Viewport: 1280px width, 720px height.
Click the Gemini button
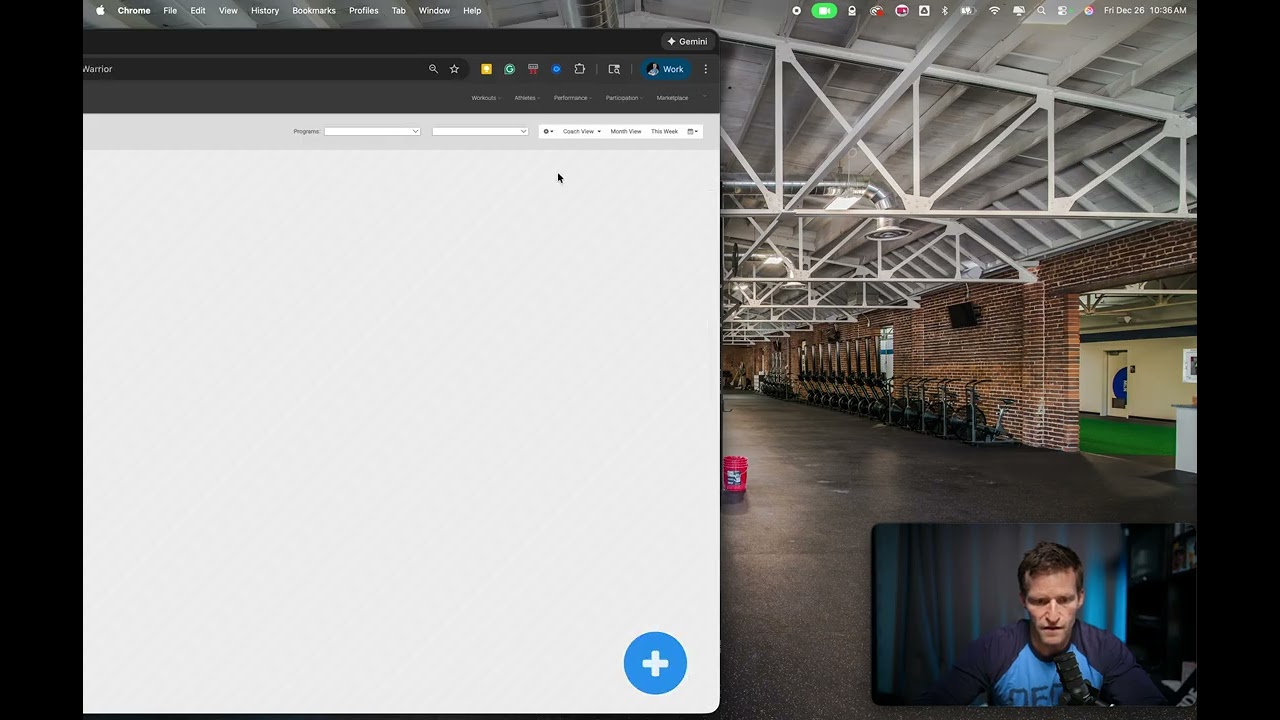pos(687,41)
